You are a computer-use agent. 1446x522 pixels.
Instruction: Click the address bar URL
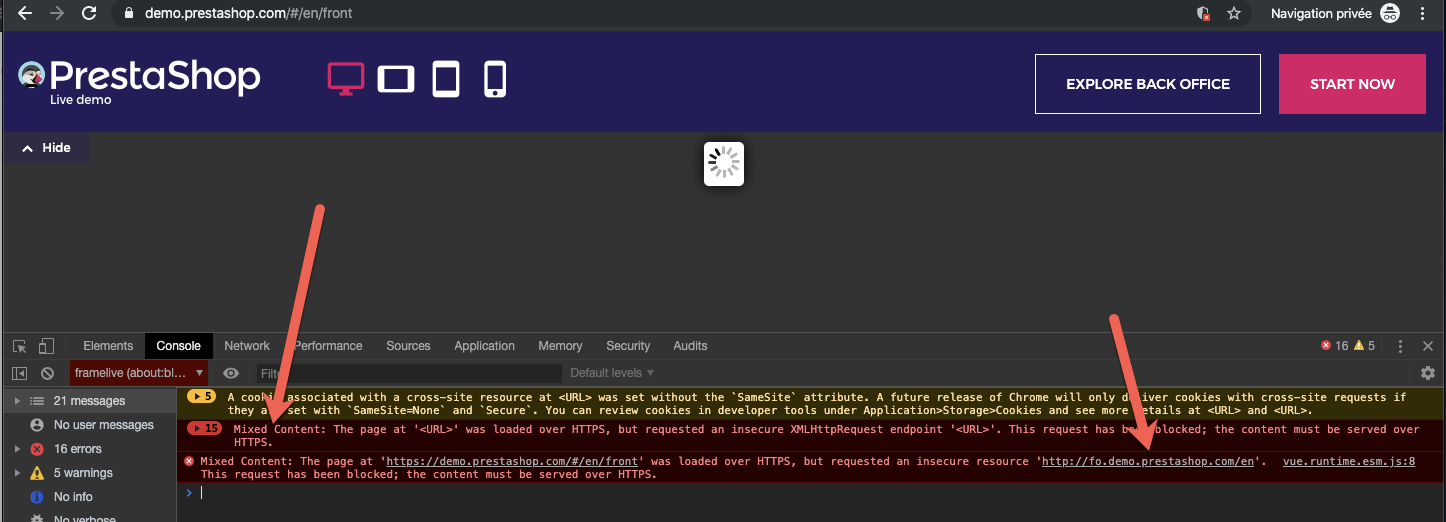point(248,14)
